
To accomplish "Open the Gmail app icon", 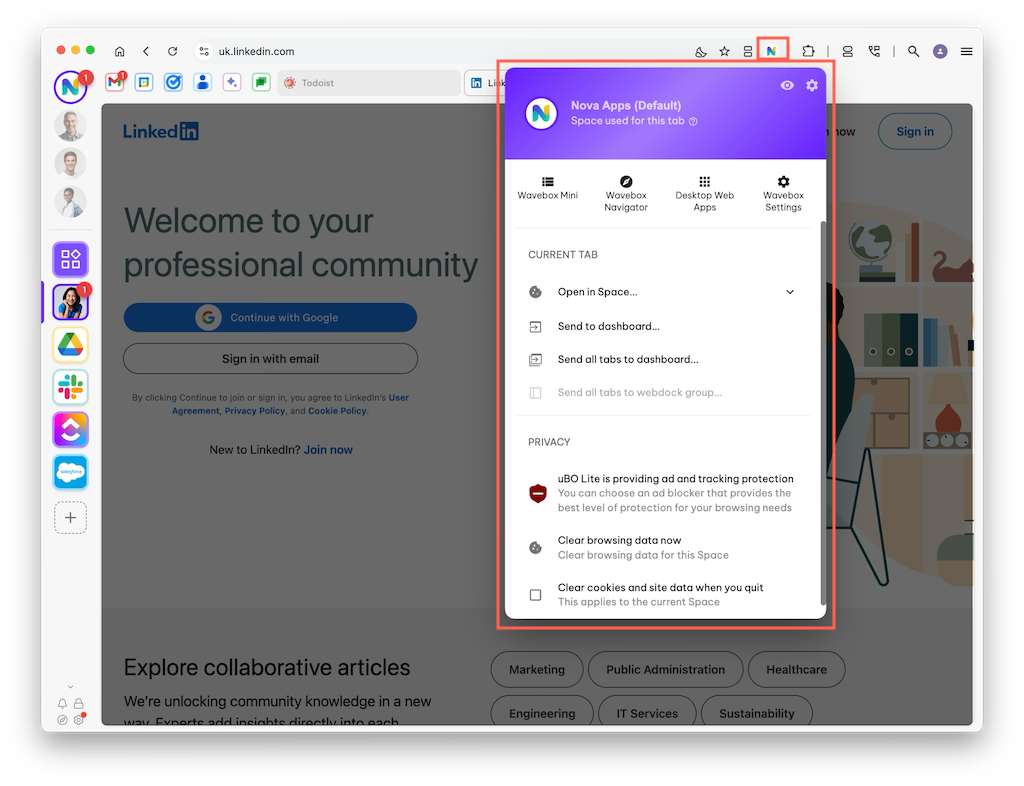I will 115,82.
